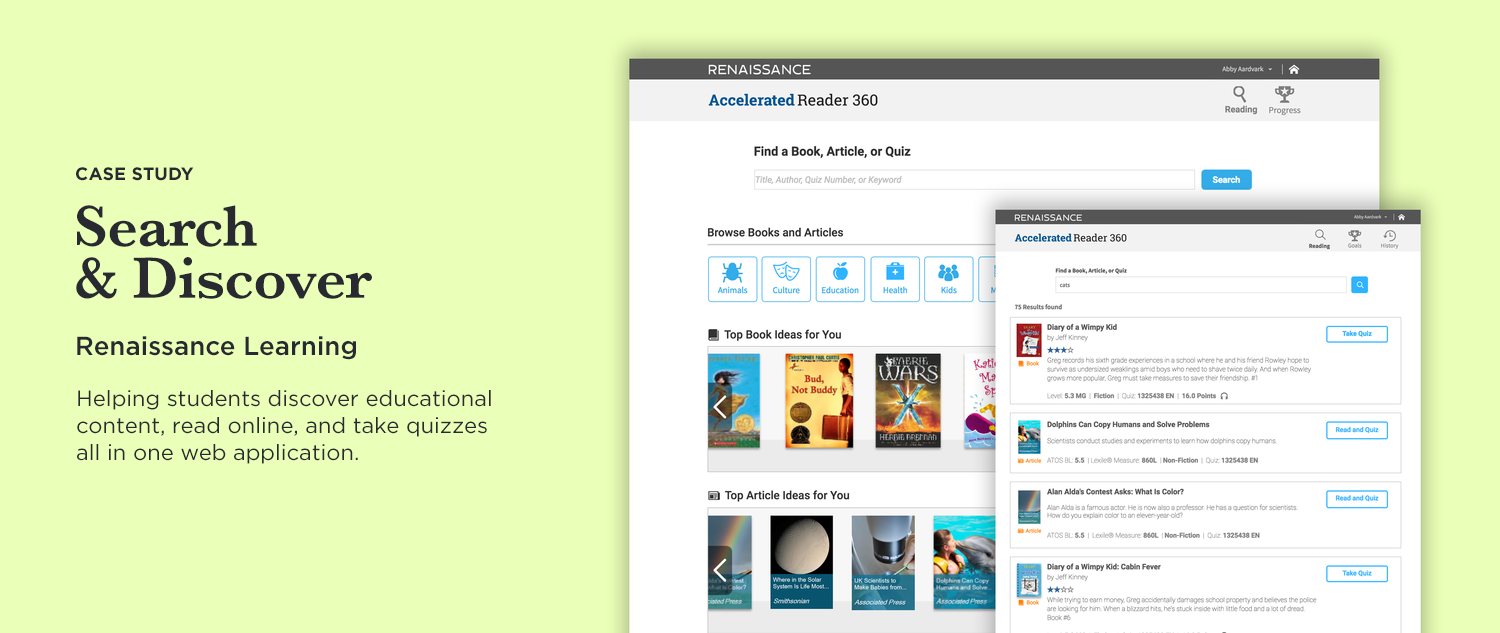Click 'Browse Books and Articles' heading
Image resolution: width=1500 pixels, height=633 pixels.
[775, 232]
